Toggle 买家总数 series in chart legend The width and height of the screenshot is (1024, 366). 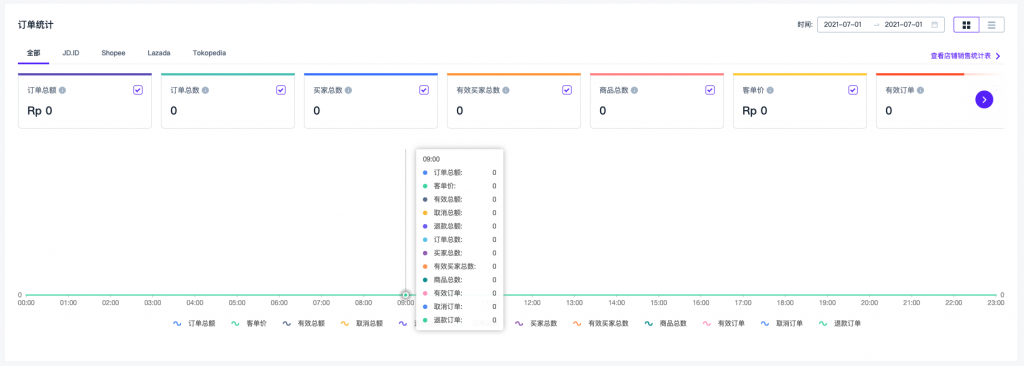pos(536,324)
